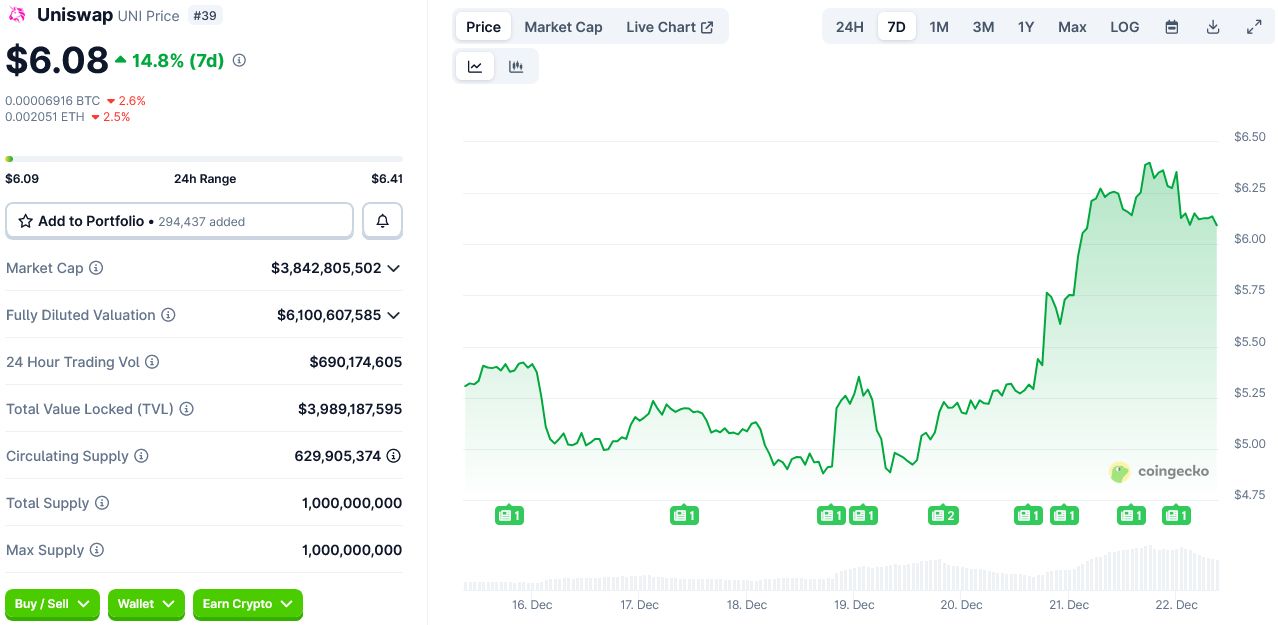Click a green announcement marker below the chart
The height and width of the screenshot is (625, 1278).
(510, 515)
